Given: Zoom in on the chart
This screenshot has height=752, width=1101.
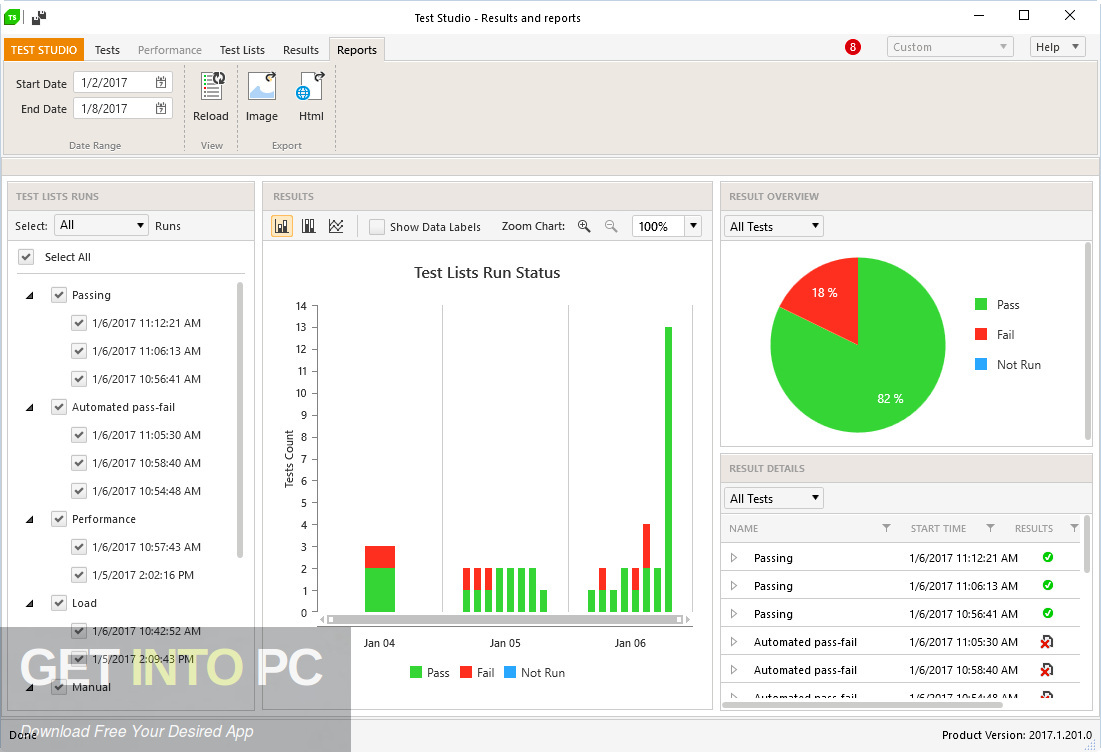Looking at the screenshot, I should pos(584,226).
